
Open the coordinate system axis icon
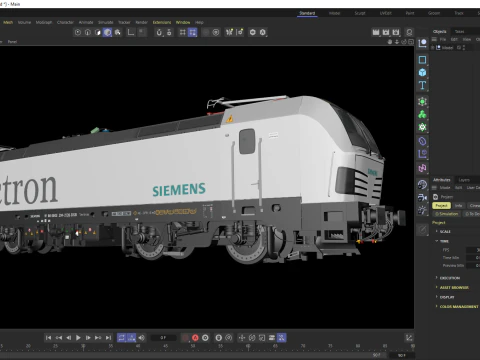pos(131,32)
